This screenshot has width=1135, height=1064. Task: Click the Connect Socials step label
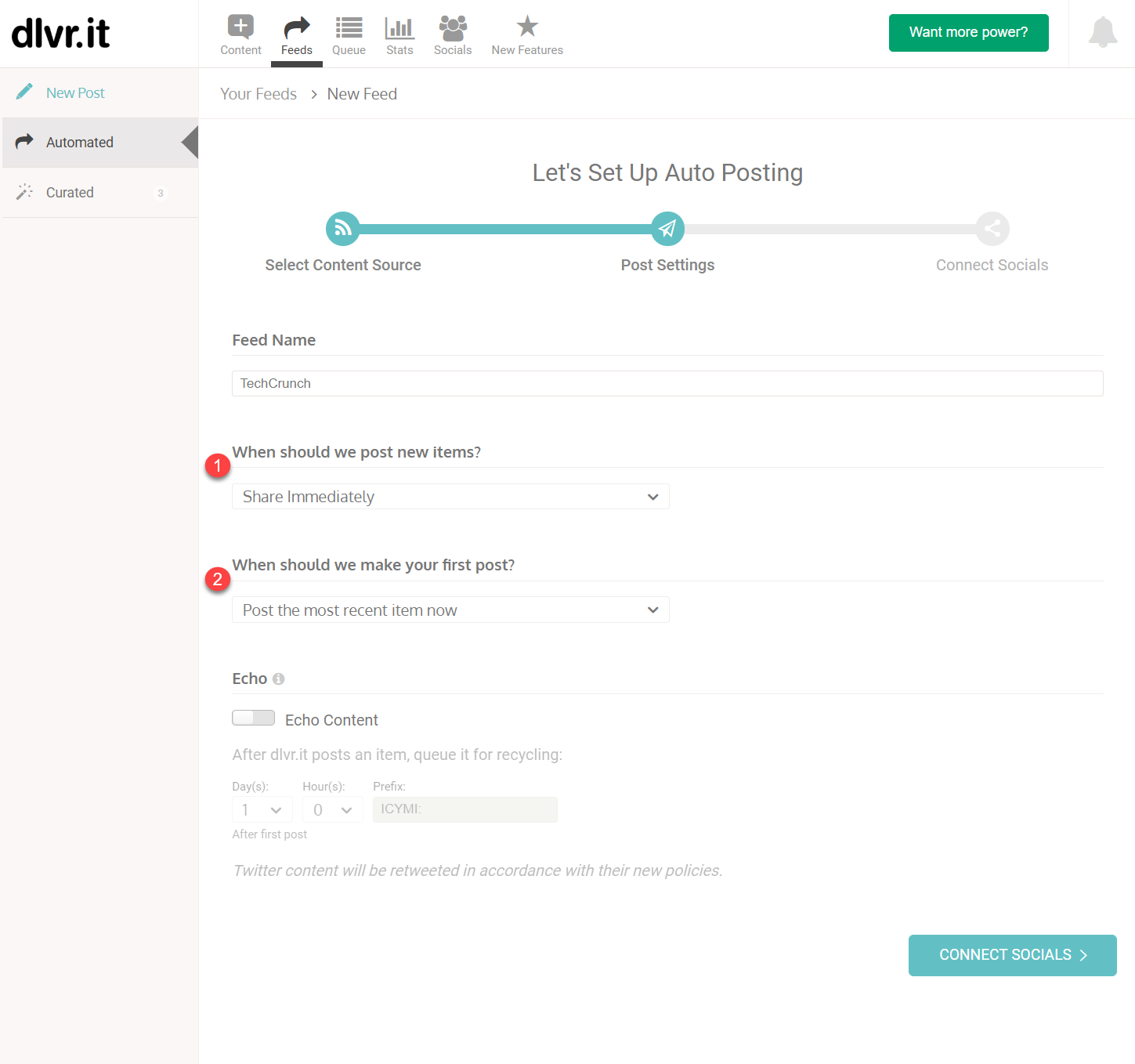[992, 265]
